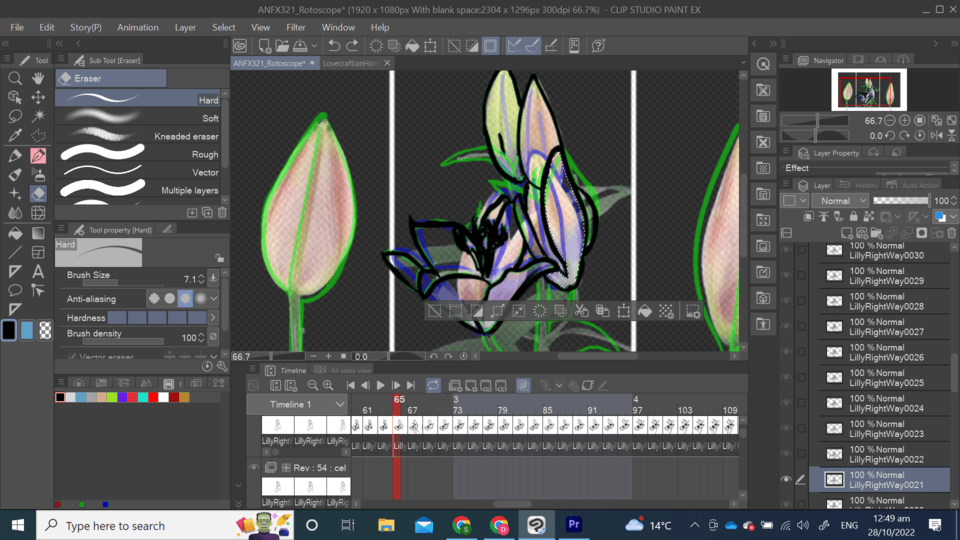Screen dimensions: 960x540
Task: Zoom out the timeline
Action: pyautogui.click(x=313, y=385)
